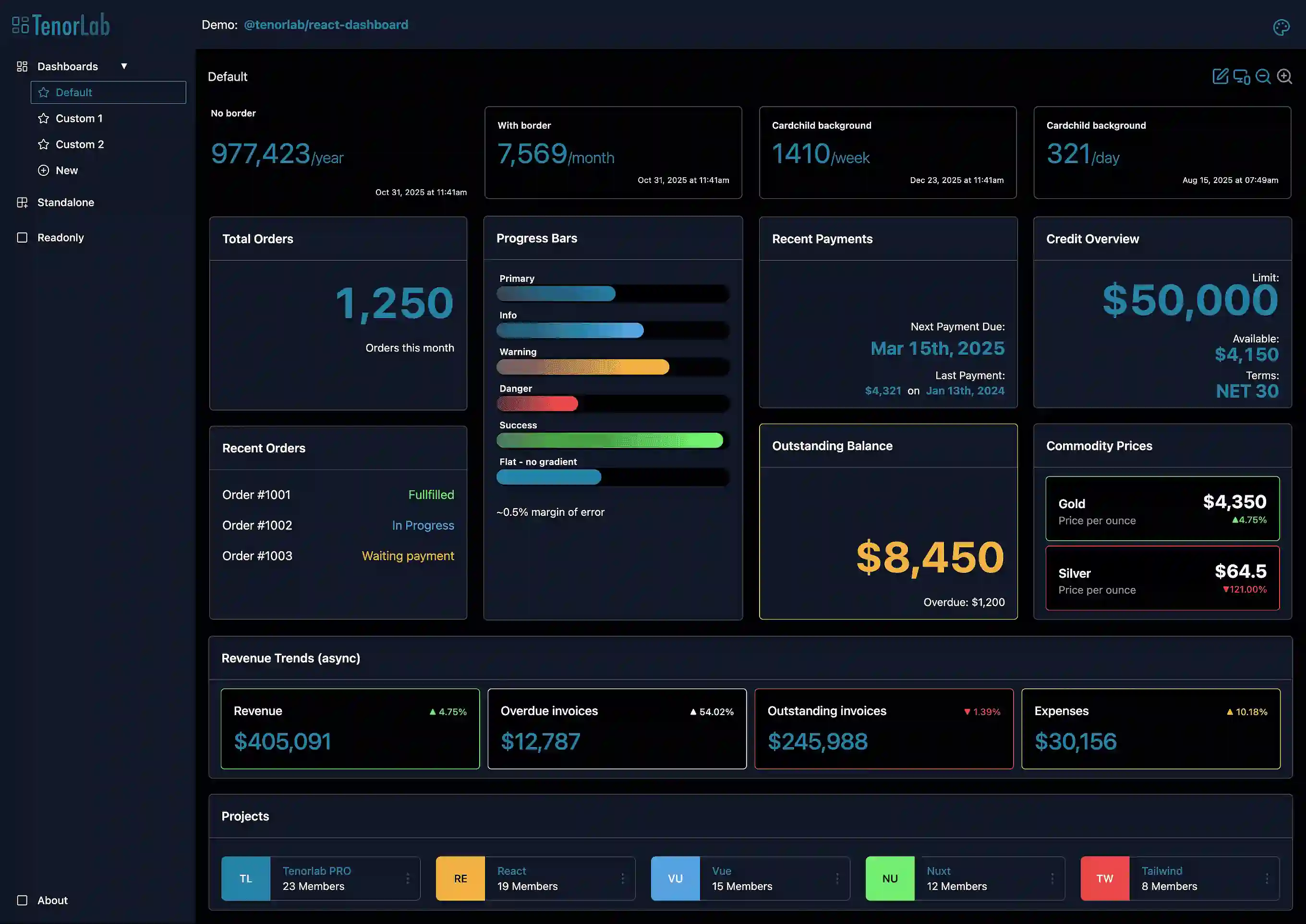Collapse the Dashboards menu arrow
1306x924 pixels.
tap(124, 66)
